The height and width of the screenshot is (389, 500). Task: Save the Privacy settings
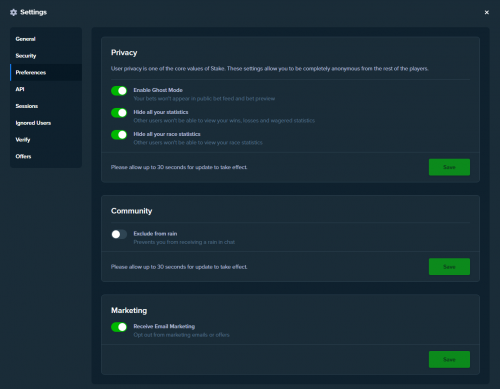point(449,167)
